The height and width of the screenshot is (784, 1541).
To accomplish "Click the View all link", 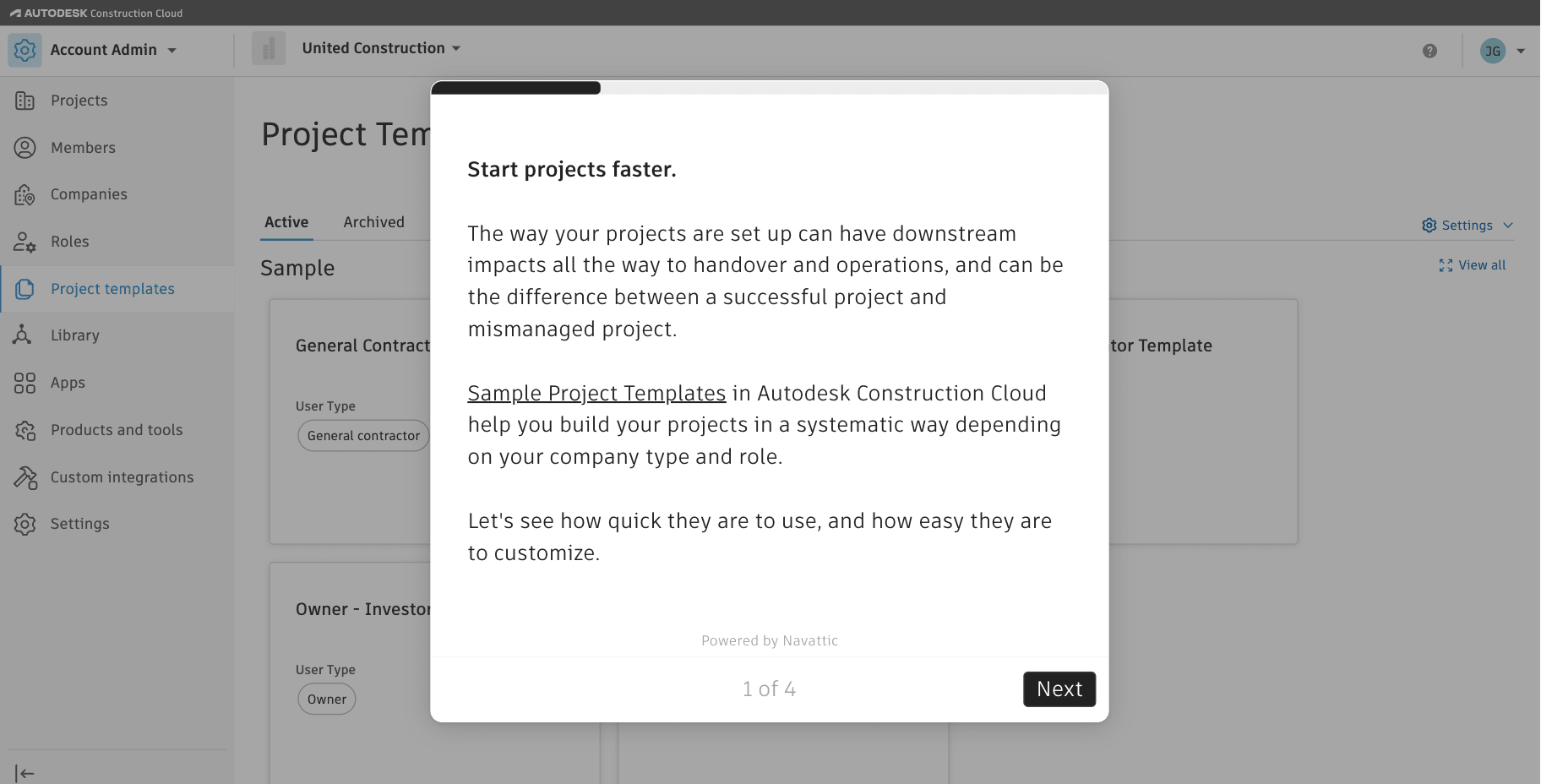I will [x=1472, y=265].
